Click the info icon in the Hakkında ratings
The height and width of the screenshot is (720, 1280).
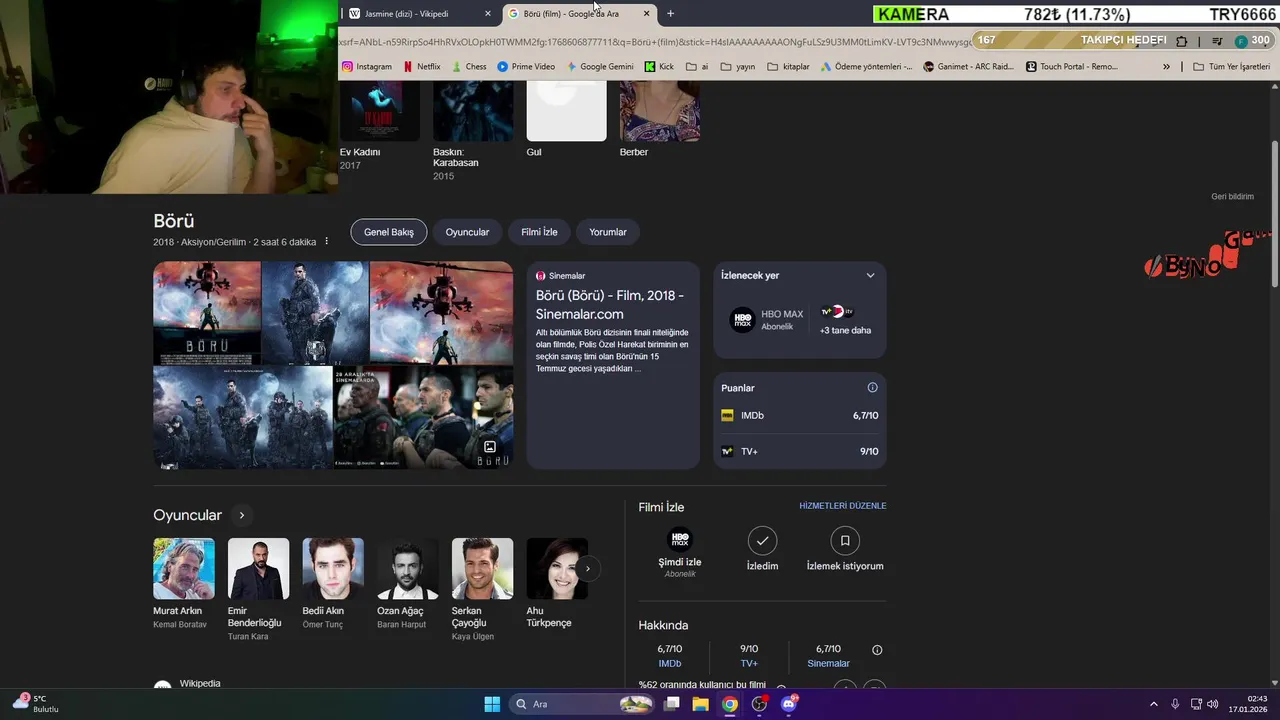(x=877, y=650)
